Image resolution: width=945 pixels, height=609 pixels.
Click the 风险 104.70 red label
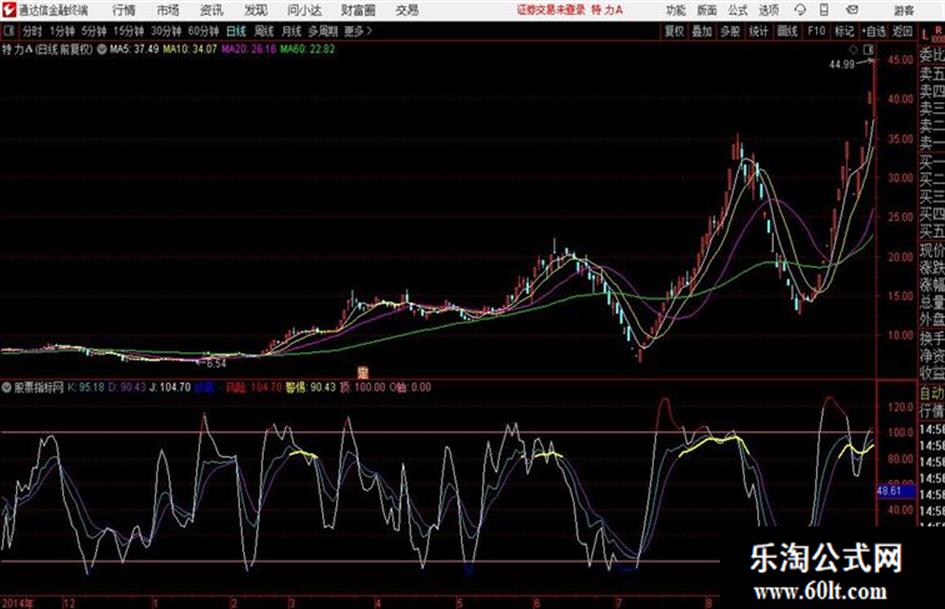pyautogui.click(x=254, y=388)
